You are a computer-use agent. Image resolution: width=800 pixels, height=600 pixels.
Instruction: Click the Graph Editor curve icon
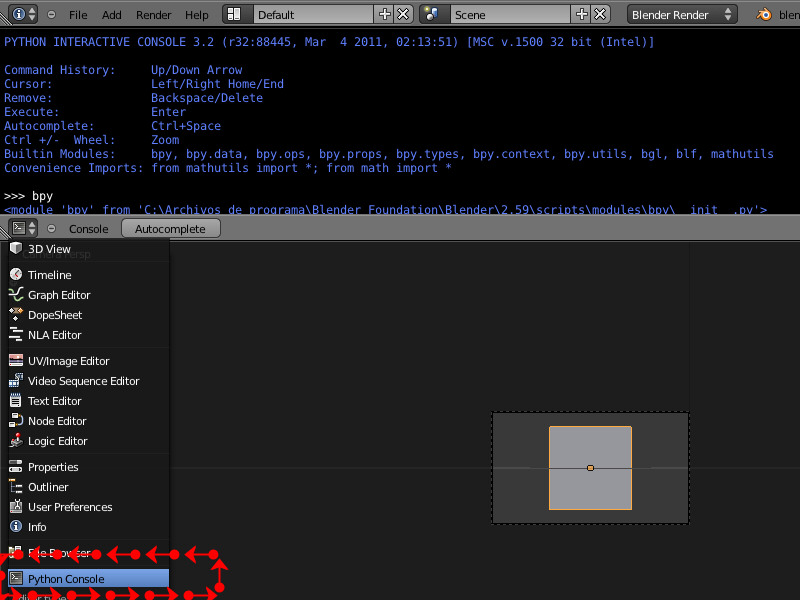(16, 294)
